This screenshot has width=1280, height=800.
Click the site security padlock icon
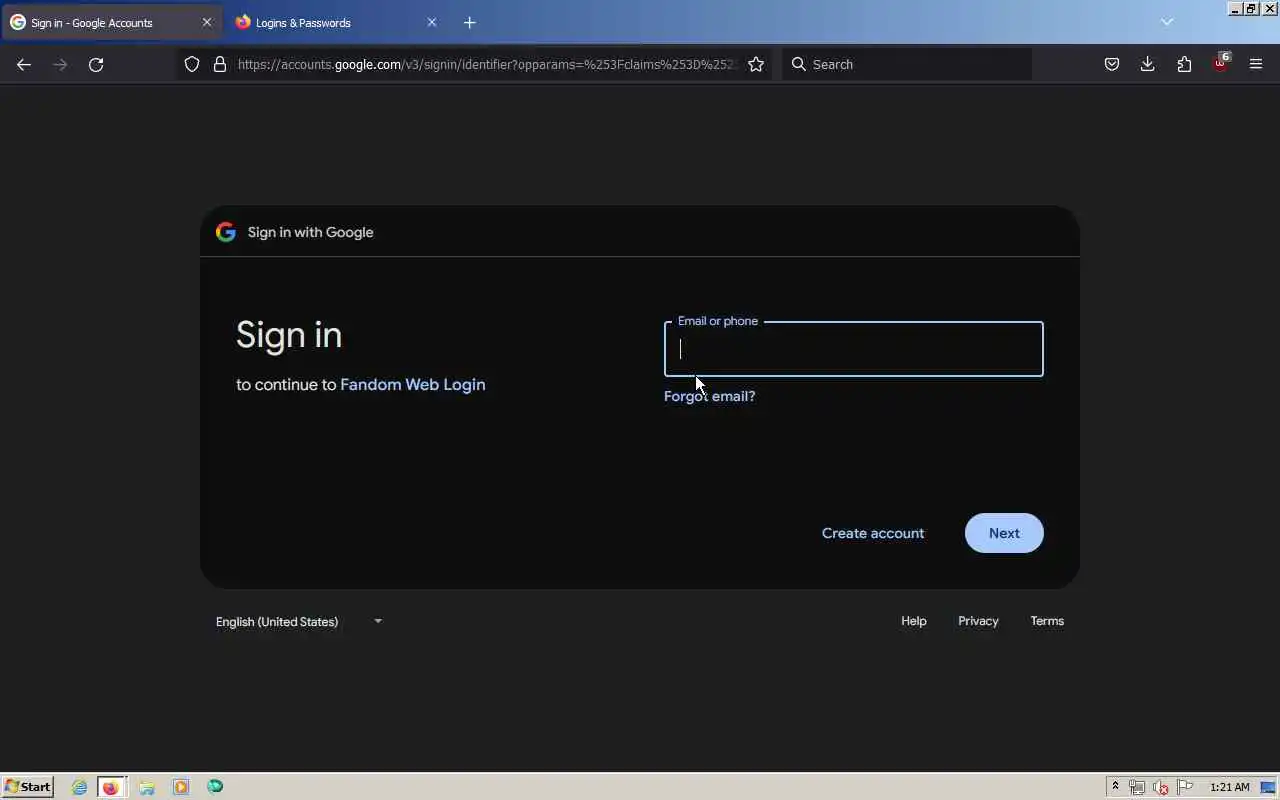coord(220,64)
